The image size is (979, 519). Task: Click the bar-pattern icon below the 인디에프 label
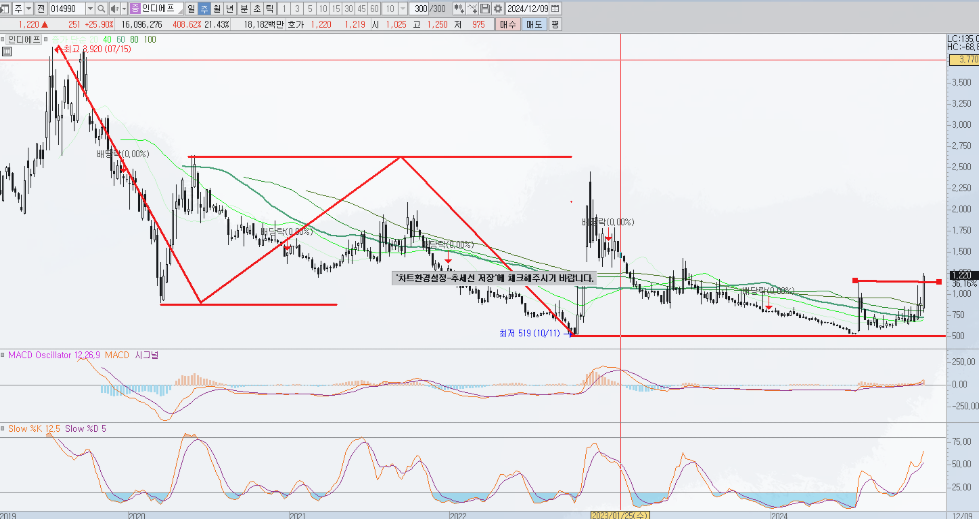(6, 52)
